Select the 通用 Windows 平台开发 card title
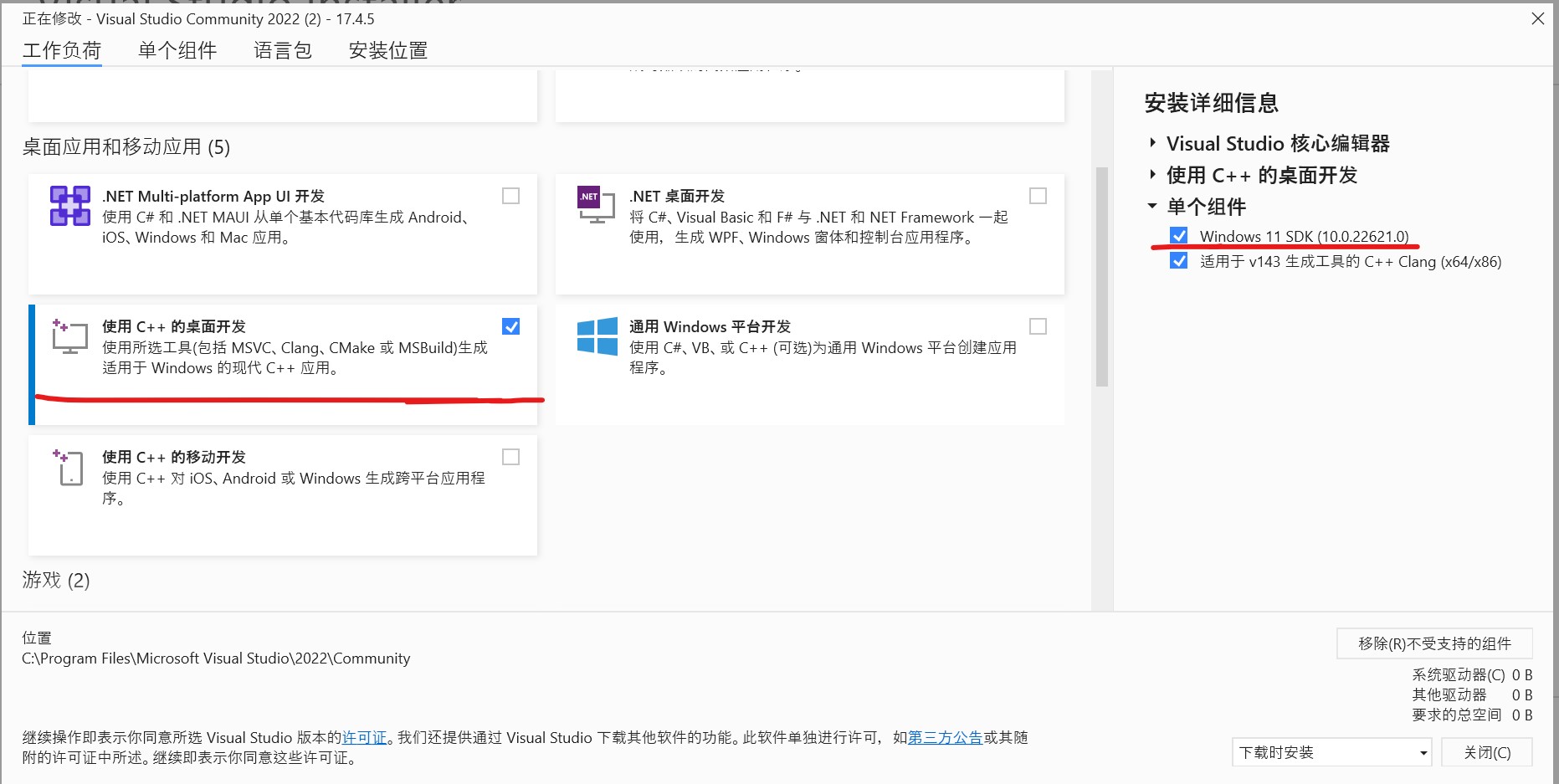The width and height of the screenshot is (1559, 784). point(710,326)
